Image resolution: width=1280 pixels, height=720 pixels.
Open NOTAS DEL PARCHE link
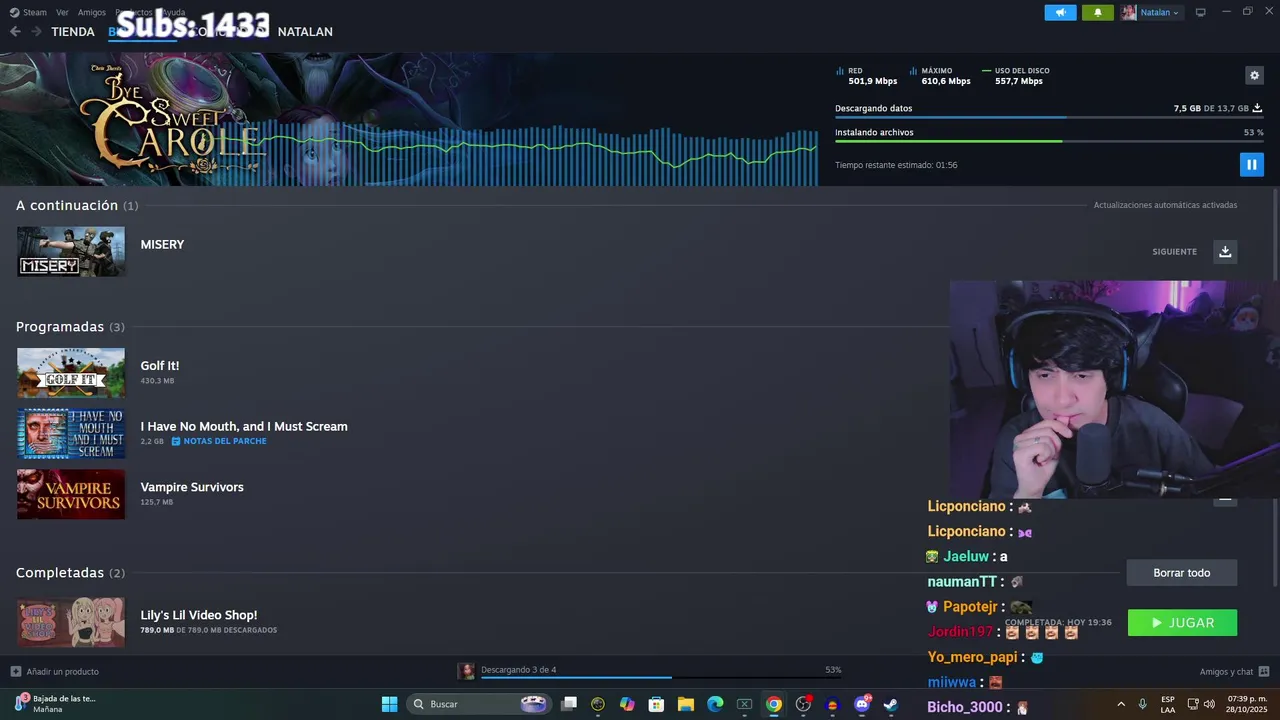[x=219, y=441]
